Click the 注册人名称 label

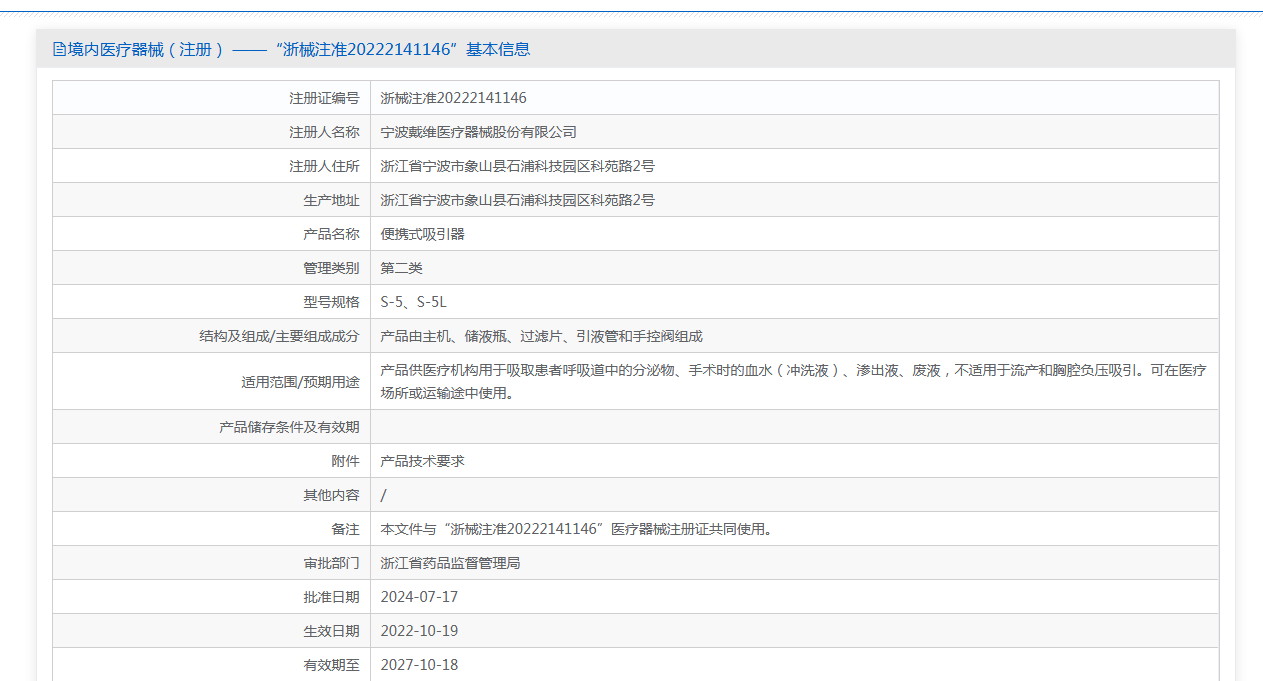324,132
